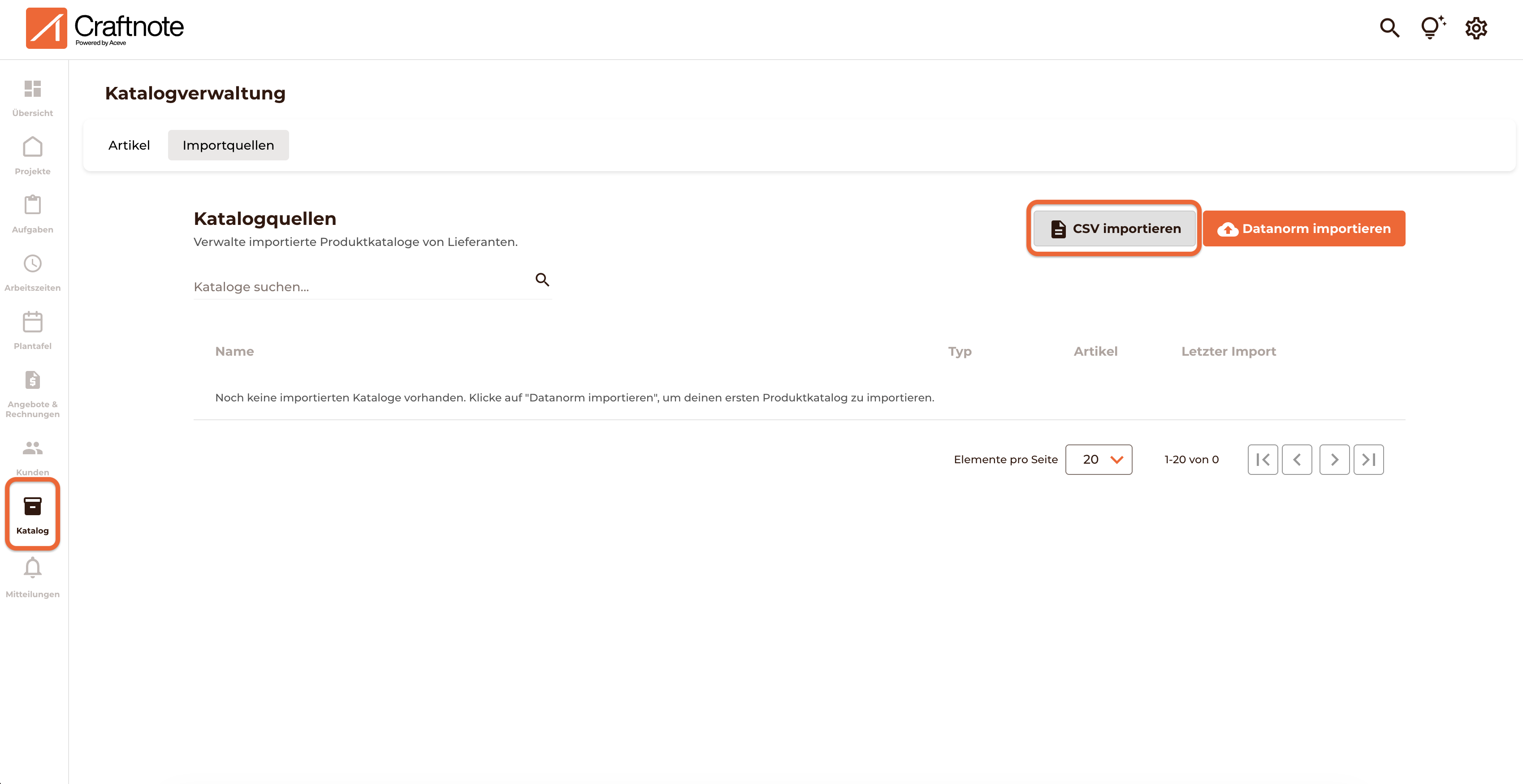Focus the Kataloge suchen field

(x=361, y=287)
